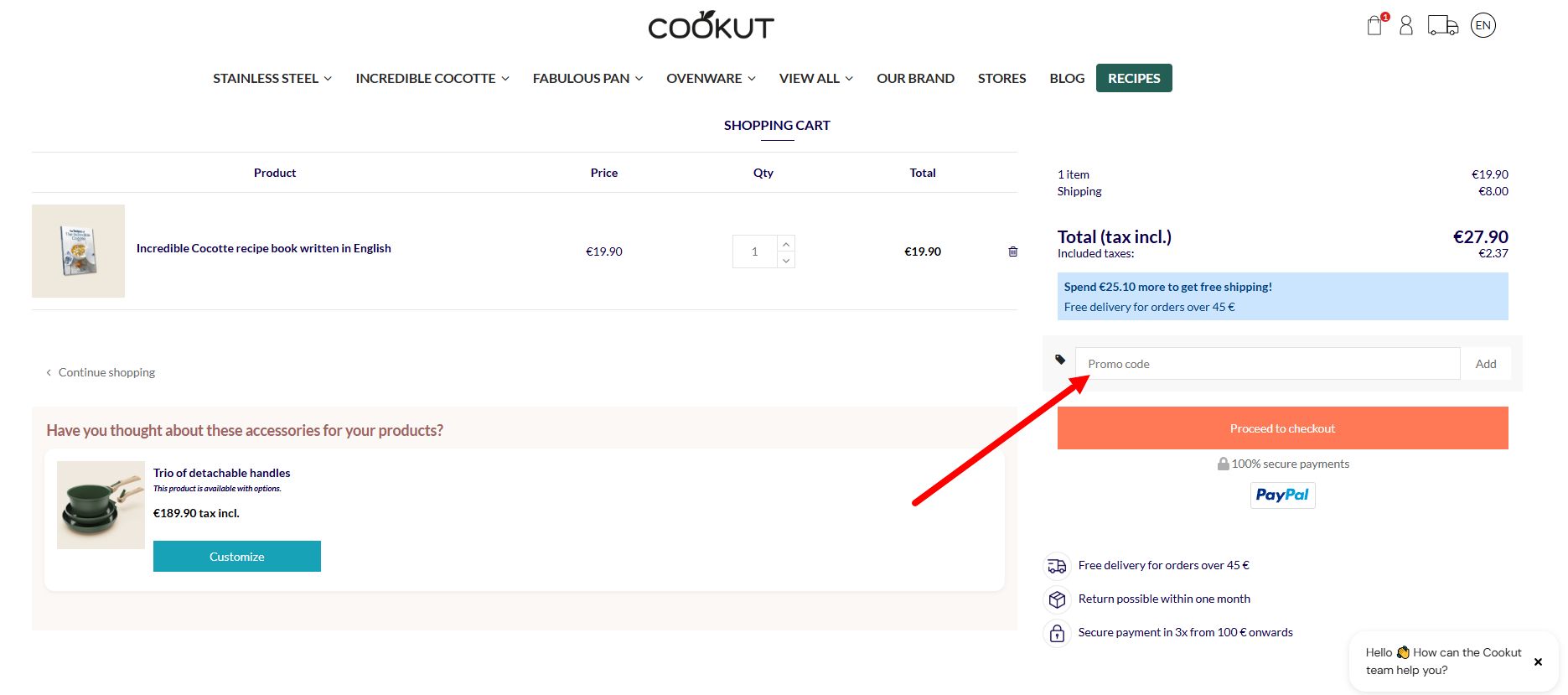Click the promo code tag icon
This screenshot has width=1568, height=695.
1060,360
